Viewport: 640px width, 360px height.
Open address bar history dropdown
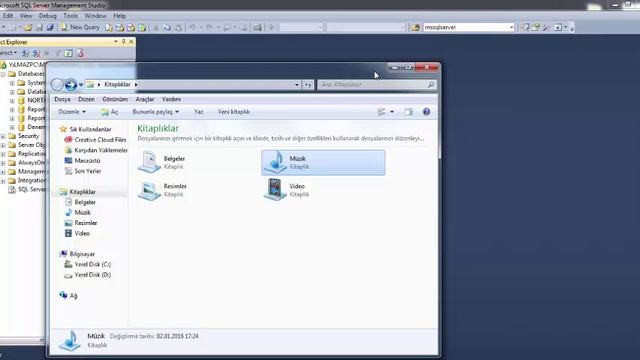297,84
